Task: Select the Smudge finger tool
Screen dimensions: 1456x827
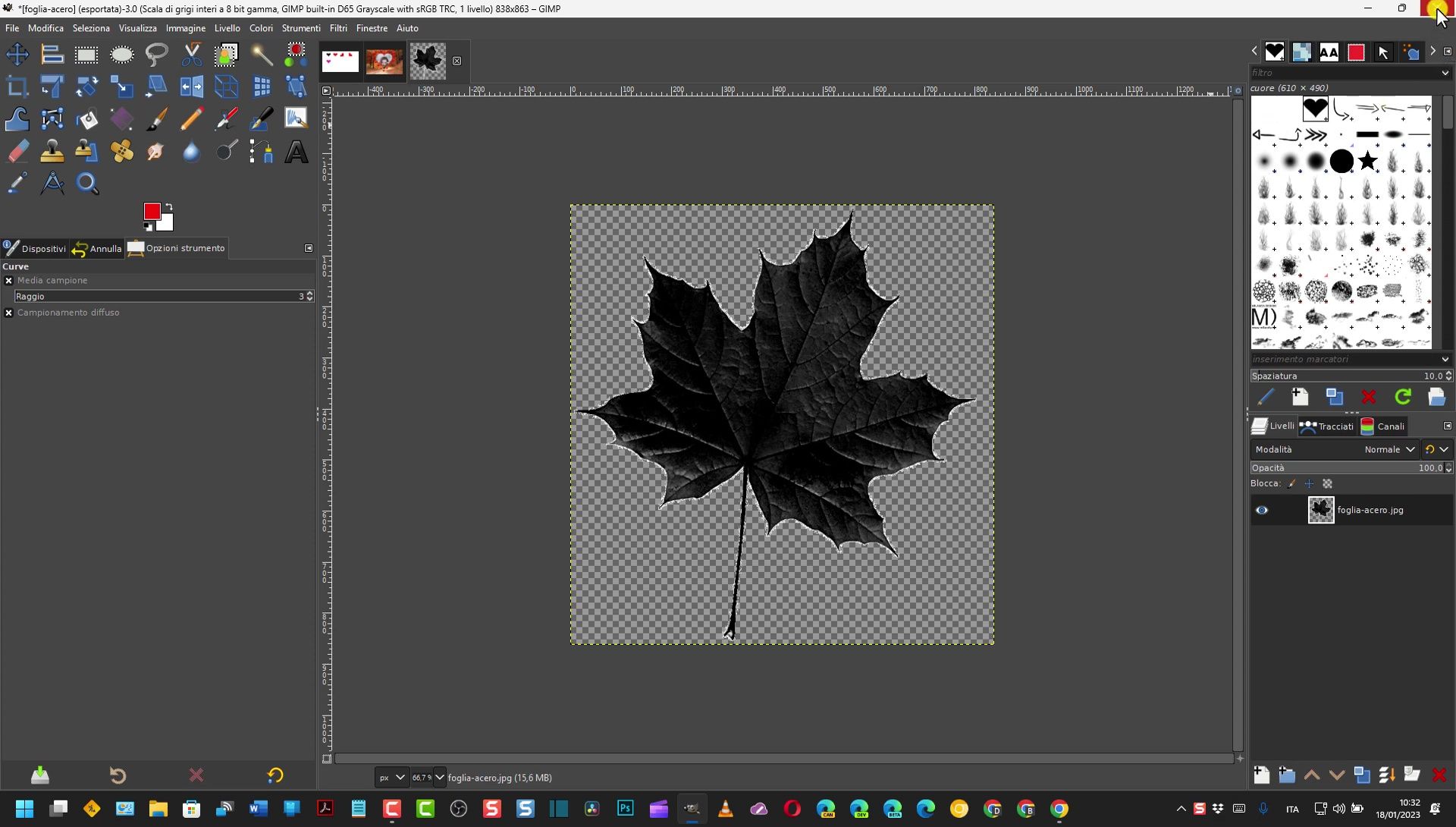Action: [x=156, y=151]
